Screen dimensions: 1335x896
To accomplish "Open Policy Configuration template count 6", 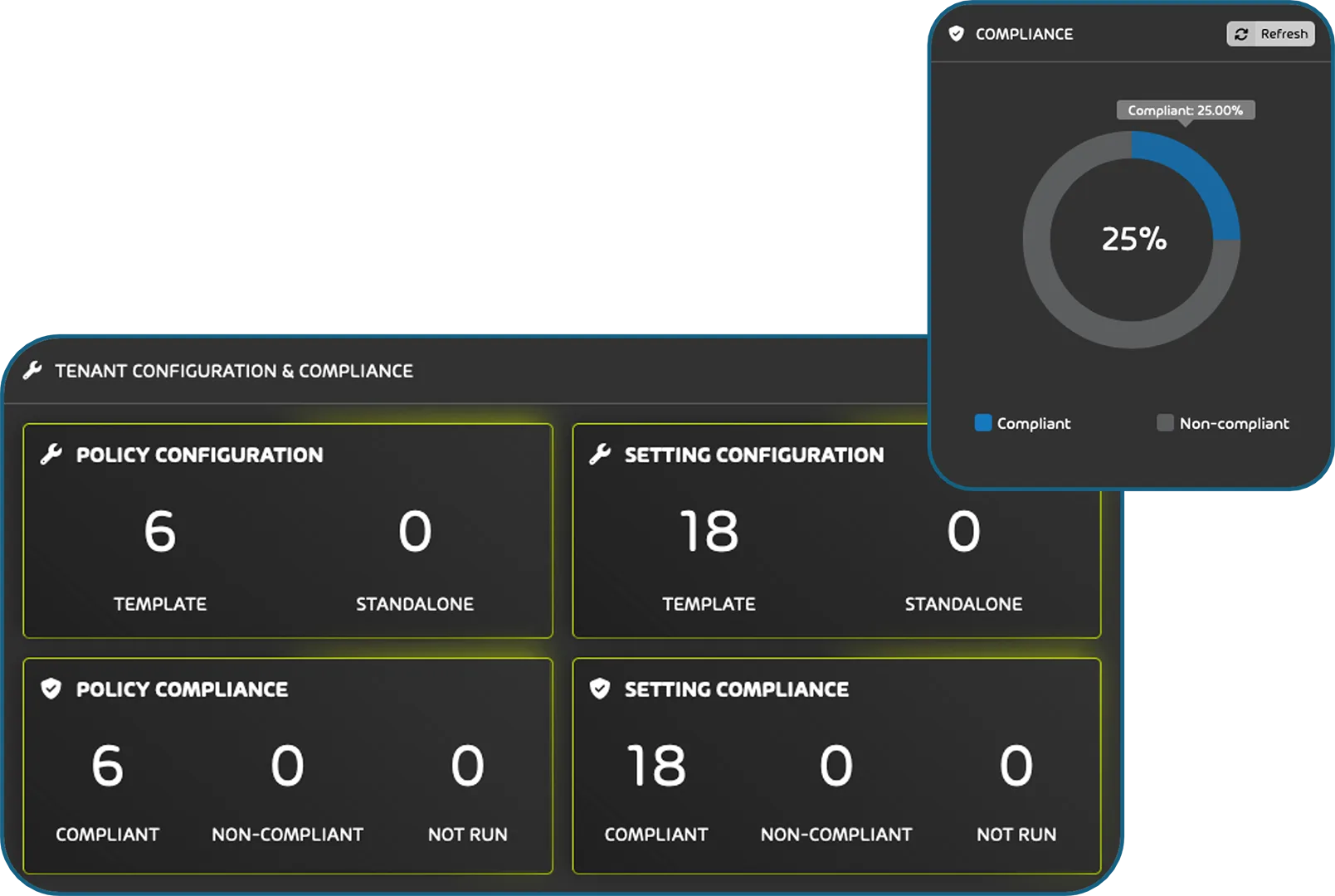I will [x=160, y=532].
